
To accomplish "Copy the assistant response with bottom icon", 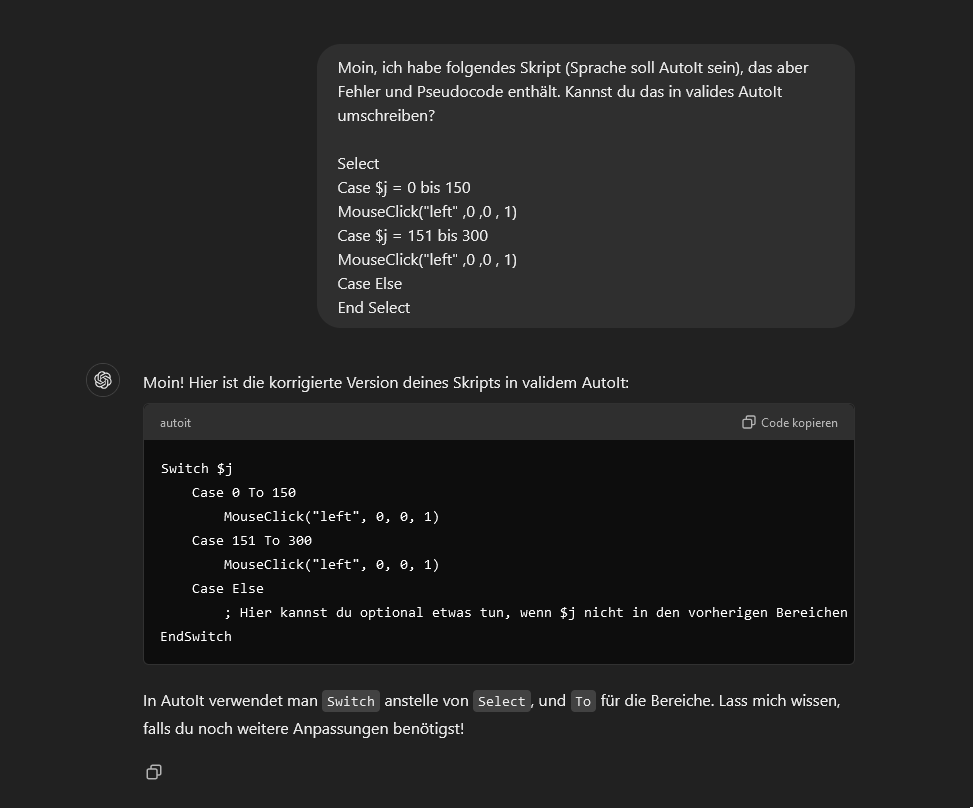I will click(154, 772).
